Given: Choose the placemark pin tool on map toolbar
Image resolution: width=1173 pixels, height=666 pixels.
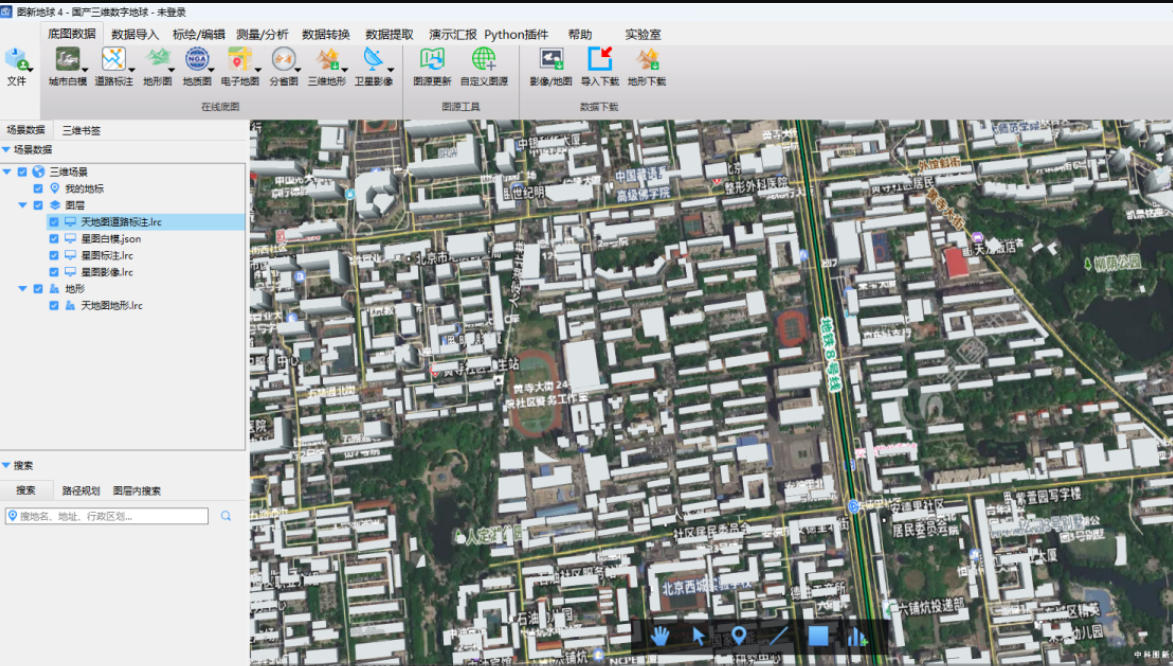Looking at the screenshot, I should tap(739, 635).
